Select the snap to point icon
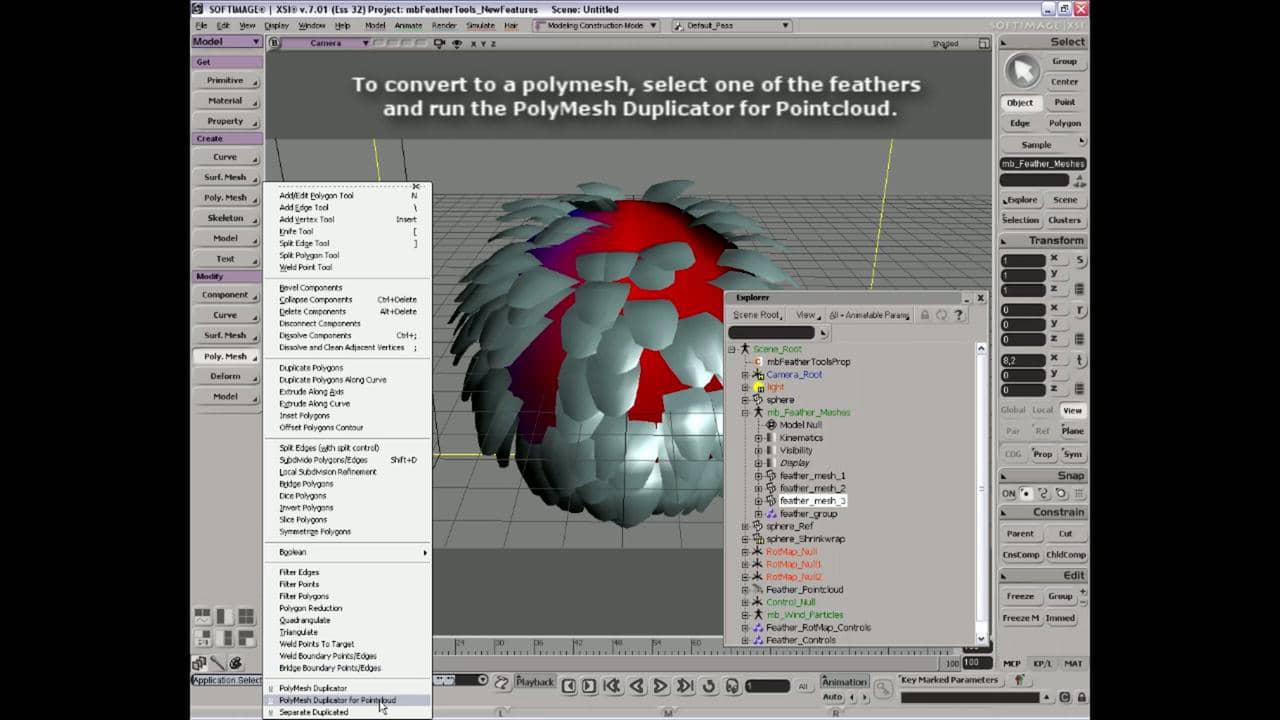This screenshot has height=720, width=1280. pos(1025,494)
